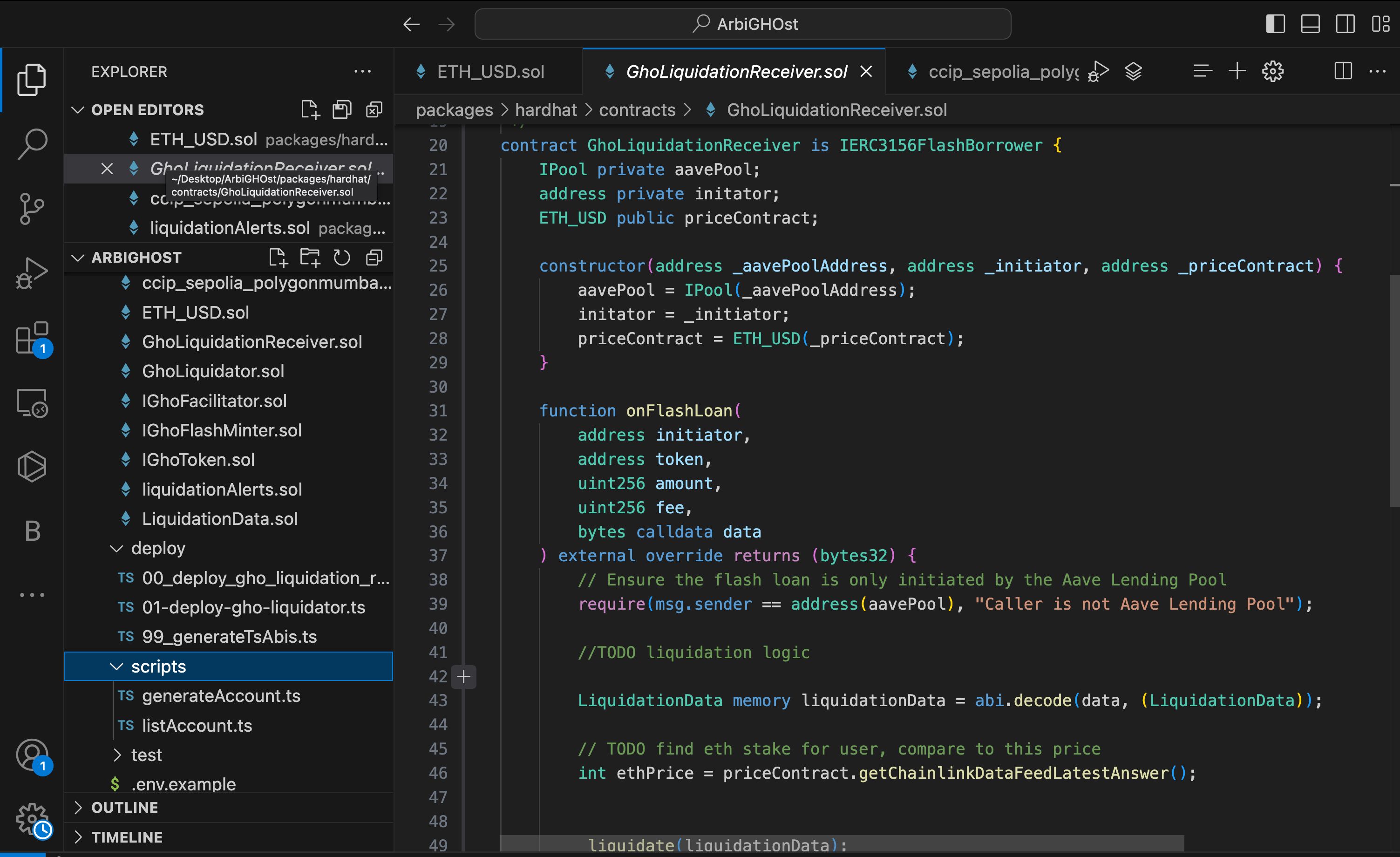Close the GhoLiquidationReceiver.sol tab

[x=866, y=72]
